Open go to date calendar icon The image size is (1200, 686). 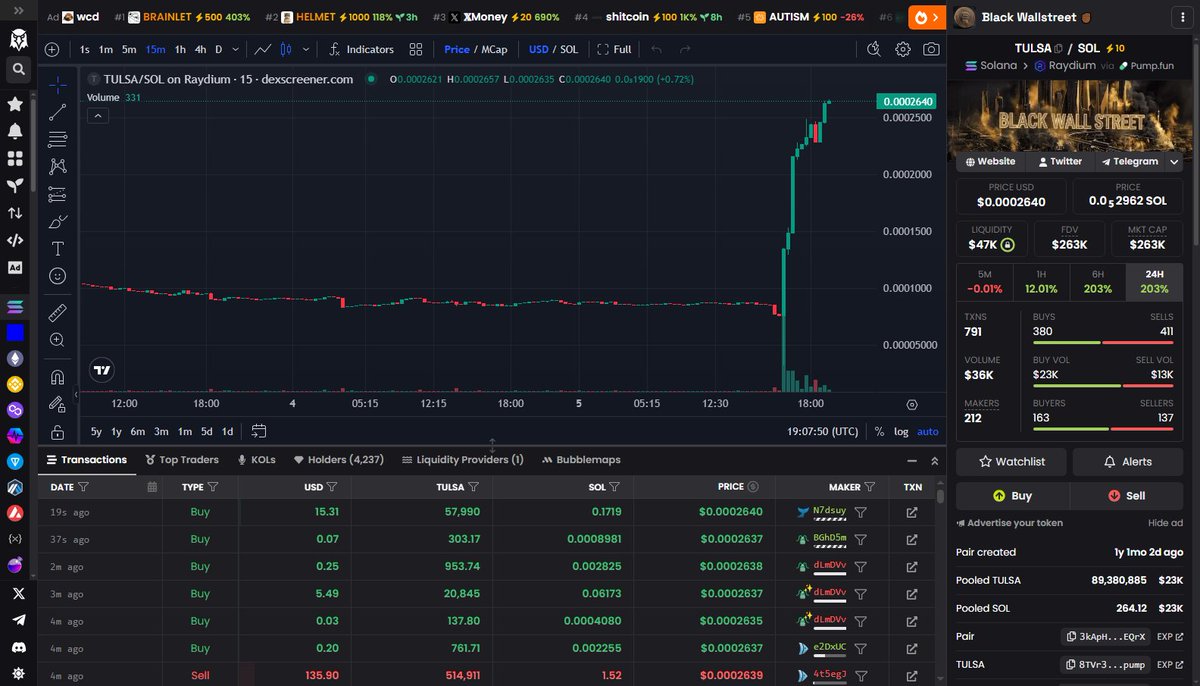[259, 431]
